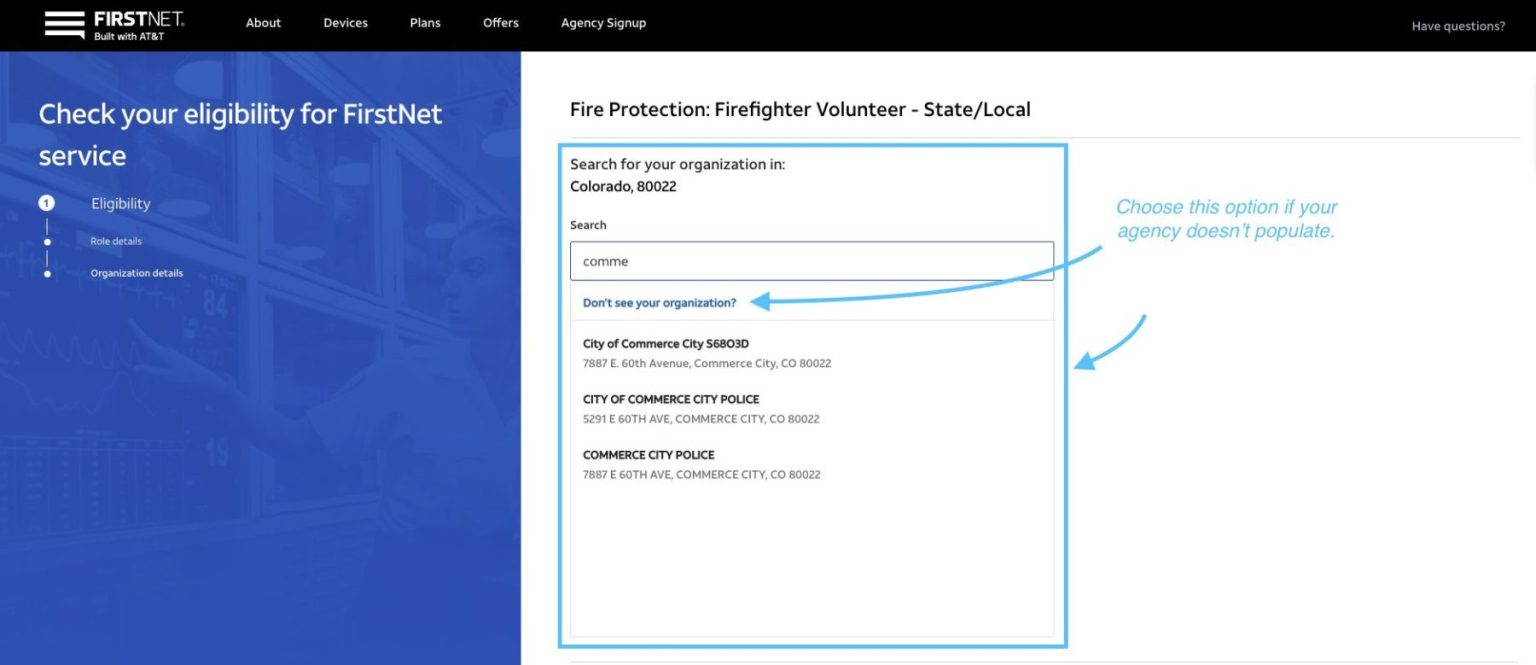Click the Role details sidebar label
This screenshot has height=665, width=1536.
pyautogui.click(x=114, y=240)
